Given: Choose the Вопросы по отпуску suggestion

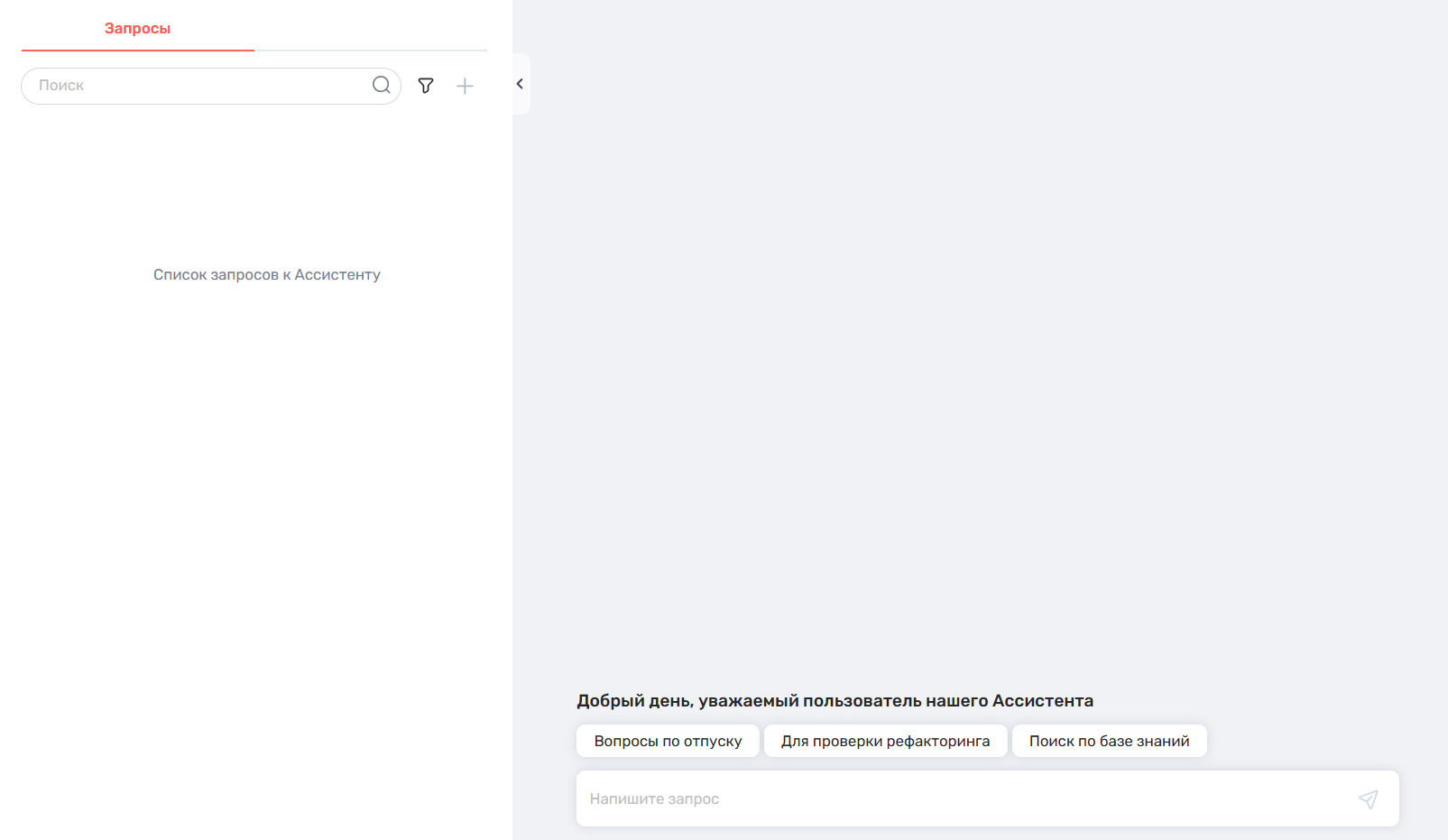Looking at the screenshot, I should pos(668,741).
